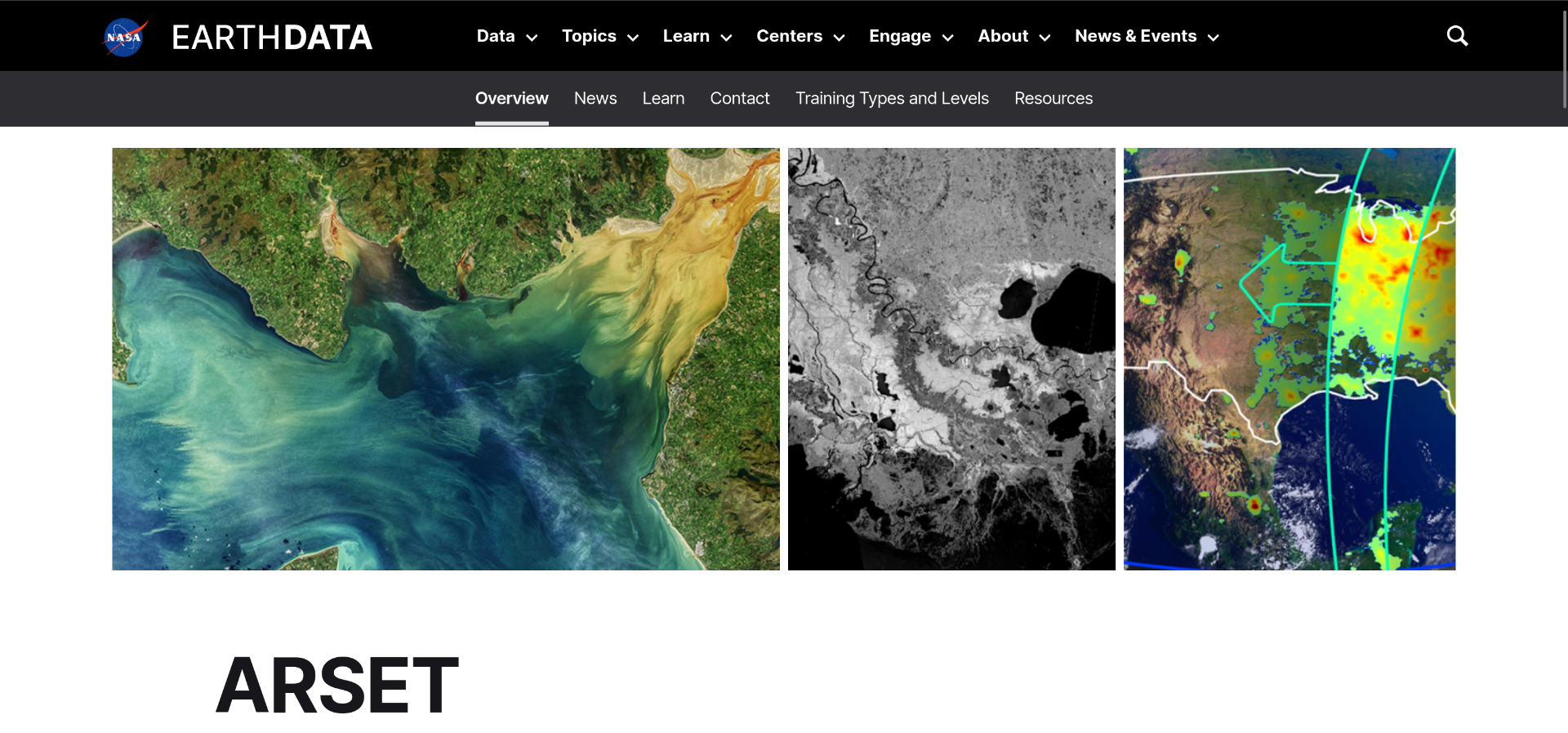Click the page vertical scrollbar
This screenshot has width=1568, height=733.
(1563, 57)
